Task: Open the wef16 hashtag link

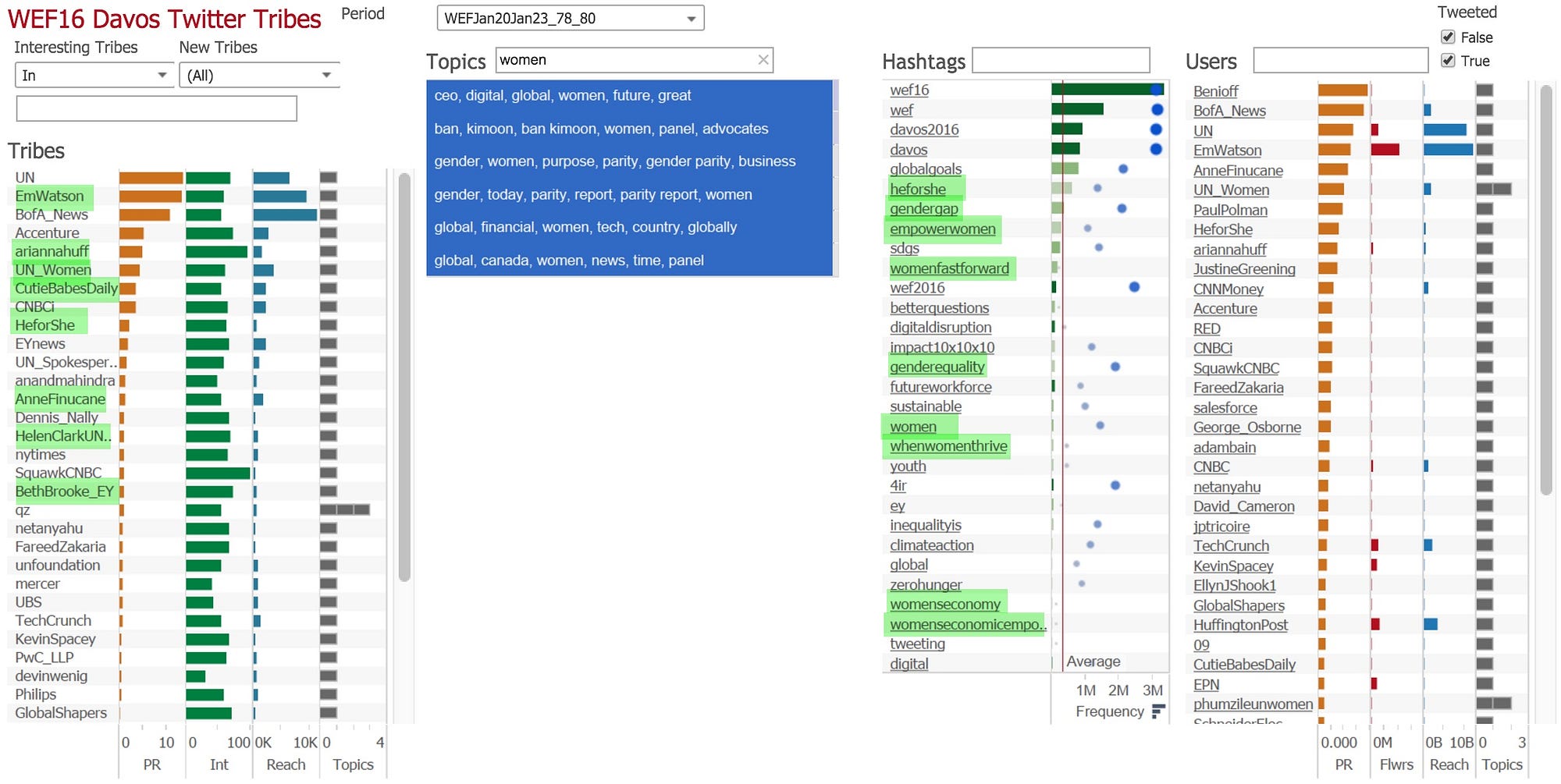Action: tap(909, 90)
